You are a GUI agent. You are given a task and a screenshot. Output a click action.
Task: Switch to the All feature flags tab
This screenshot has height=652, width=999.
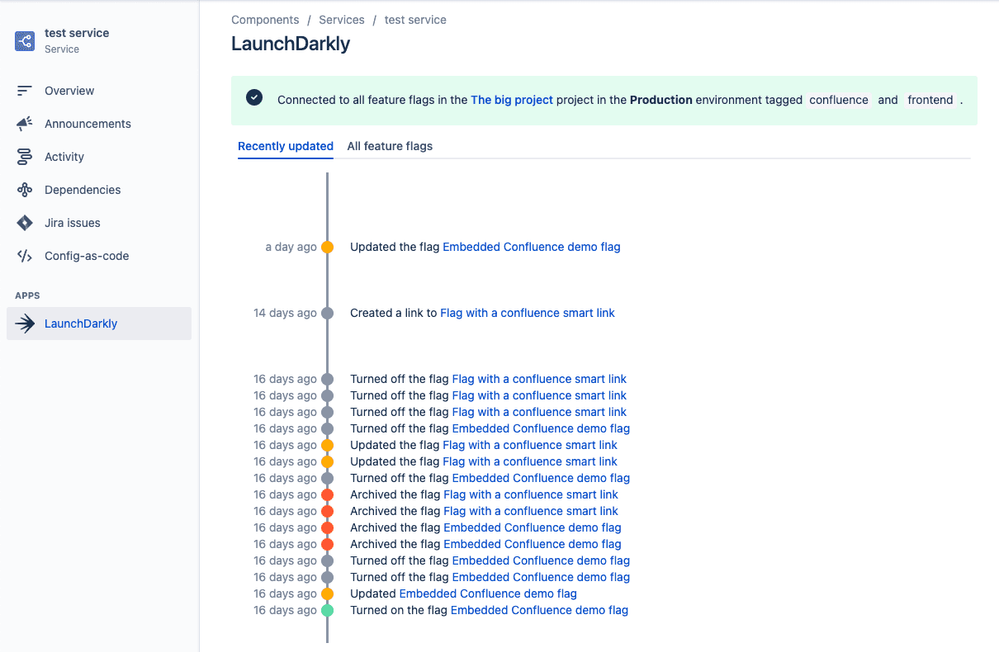click(x=389, y=146)
